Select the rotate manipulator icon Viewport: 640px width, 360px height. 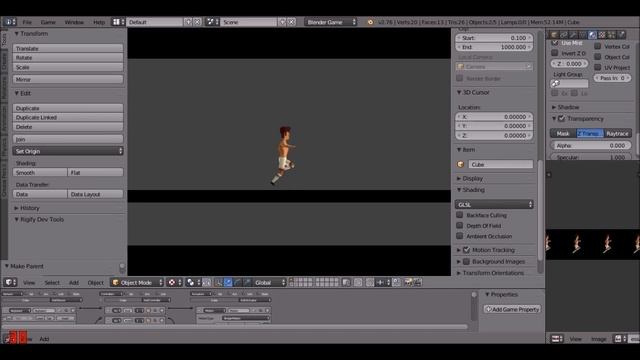(x=238, y=282)
